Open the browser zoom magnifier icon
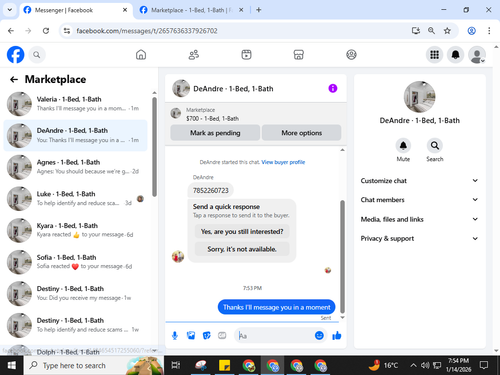This screenshot has width=500, height=375. click(x=431, y=31)
